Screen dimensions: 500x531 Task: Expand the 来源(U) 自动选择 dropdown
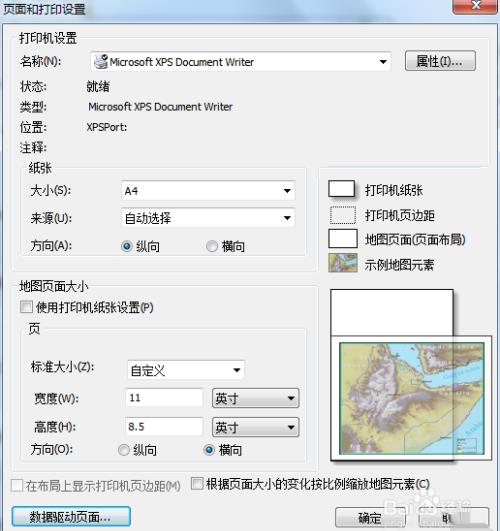point(208,218)
